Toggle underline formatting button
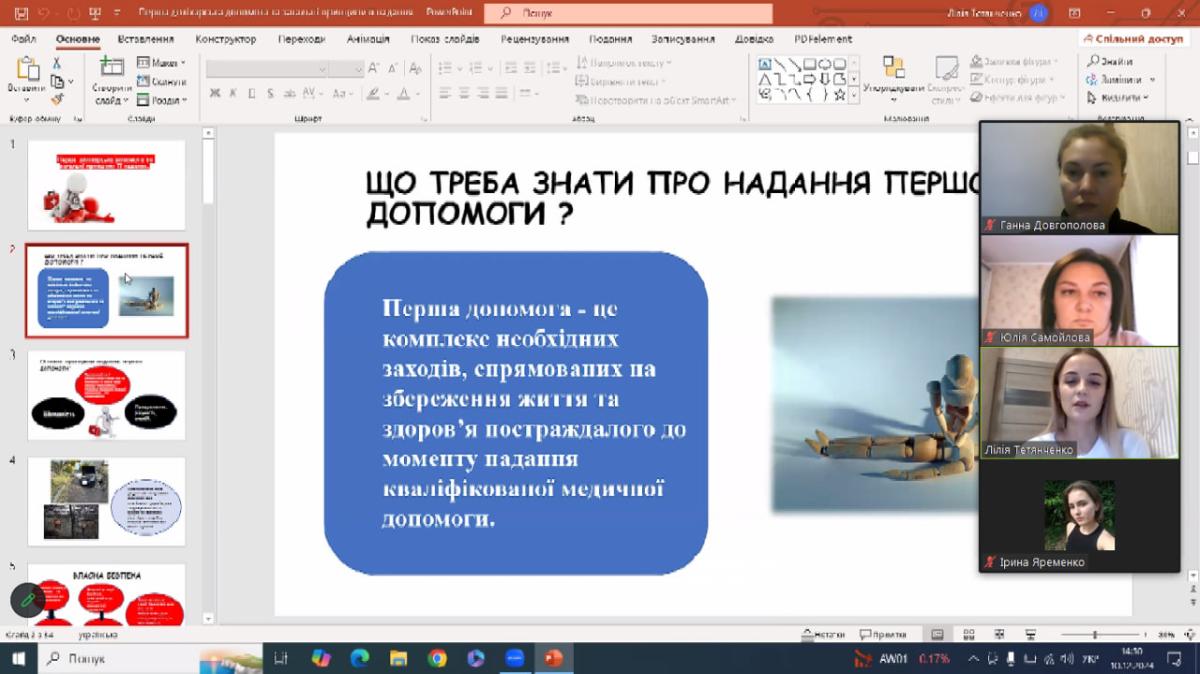 click(x=252, y=93)
